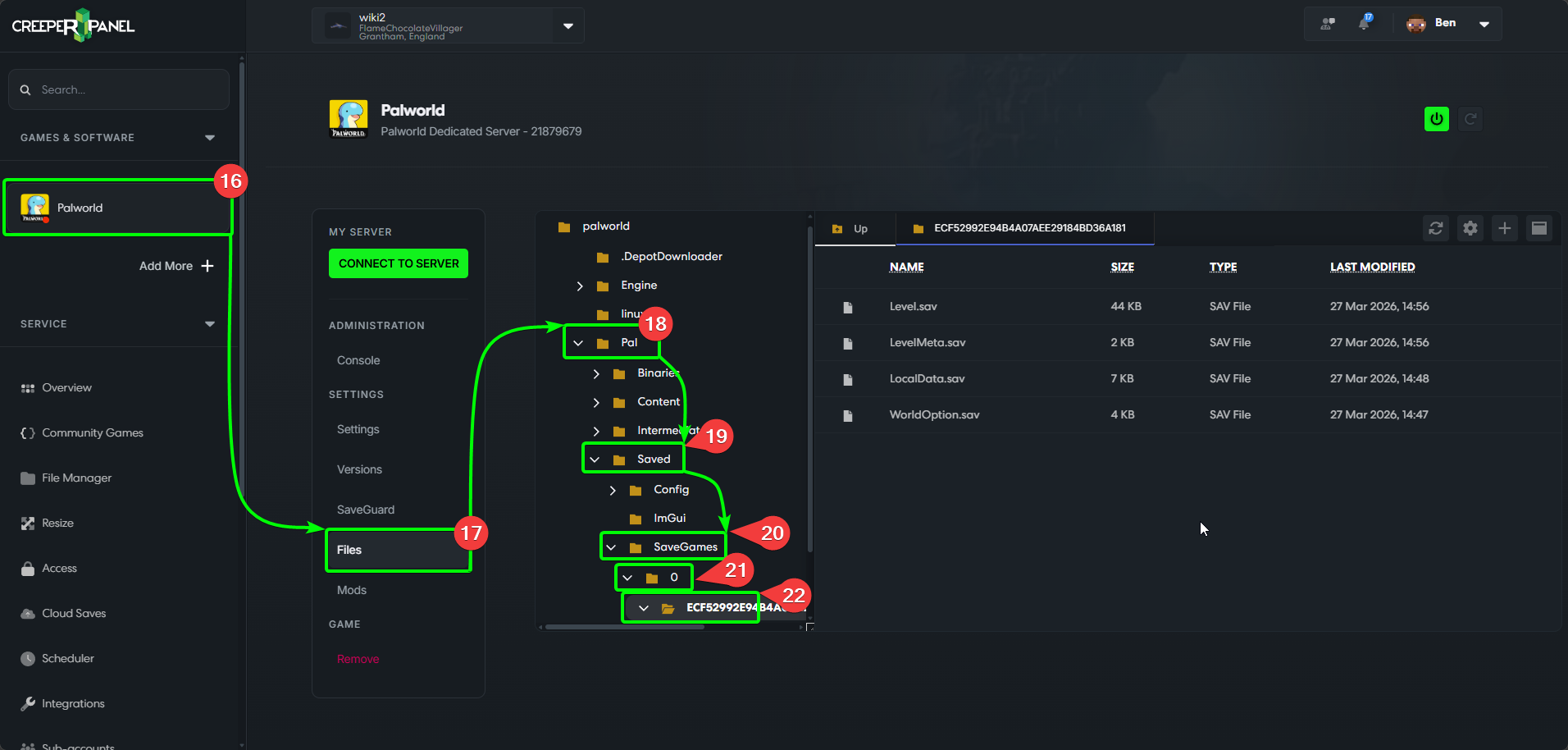Open the wiki2 server selector dropdown

click(x=567, y=26)
